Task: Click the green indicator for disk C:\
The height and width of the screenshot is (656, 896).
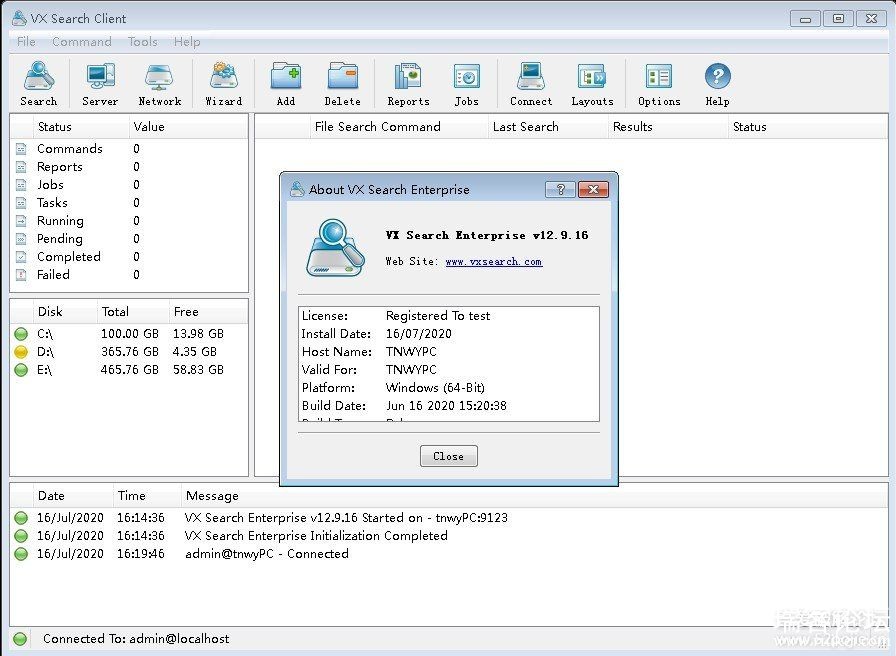Action: (x=21, y=334)
